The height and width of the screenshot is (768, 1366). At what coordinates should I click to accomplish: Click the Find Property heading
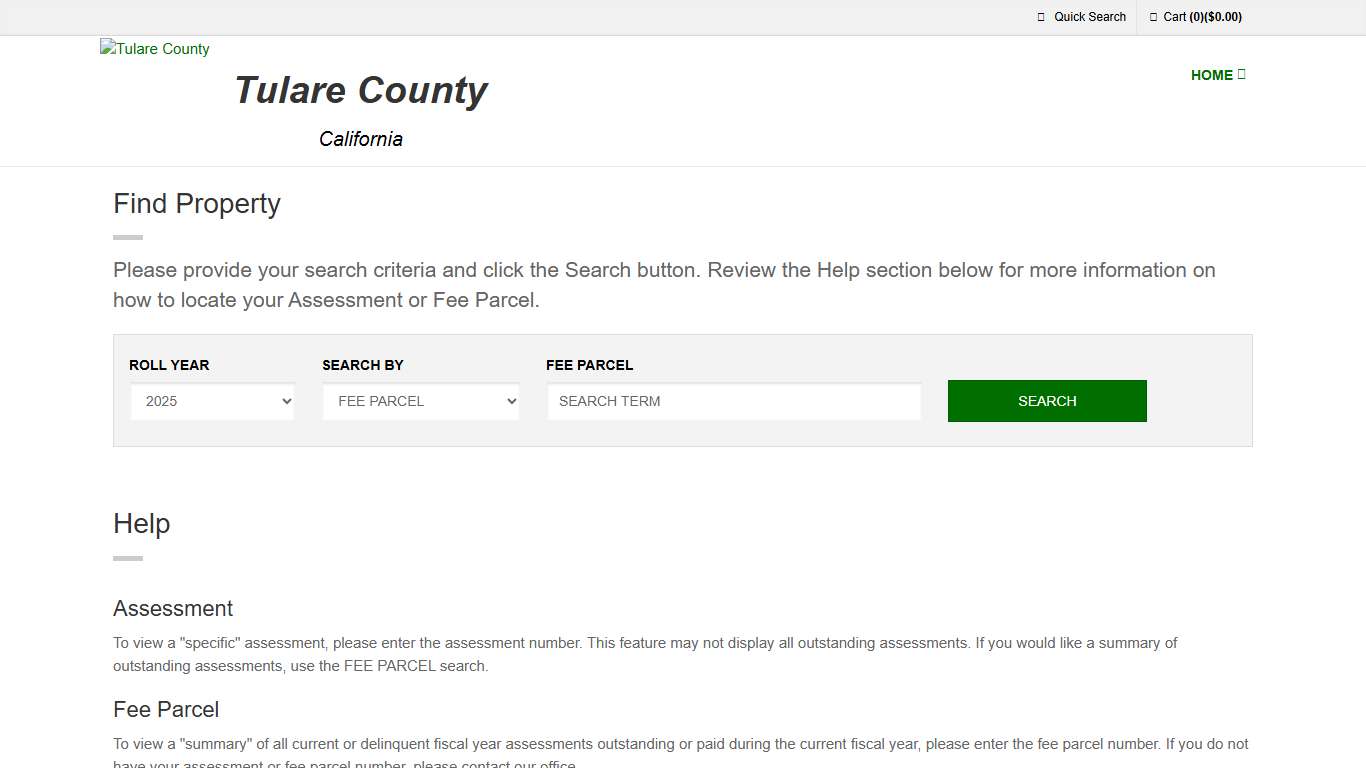tap(196, 204)
